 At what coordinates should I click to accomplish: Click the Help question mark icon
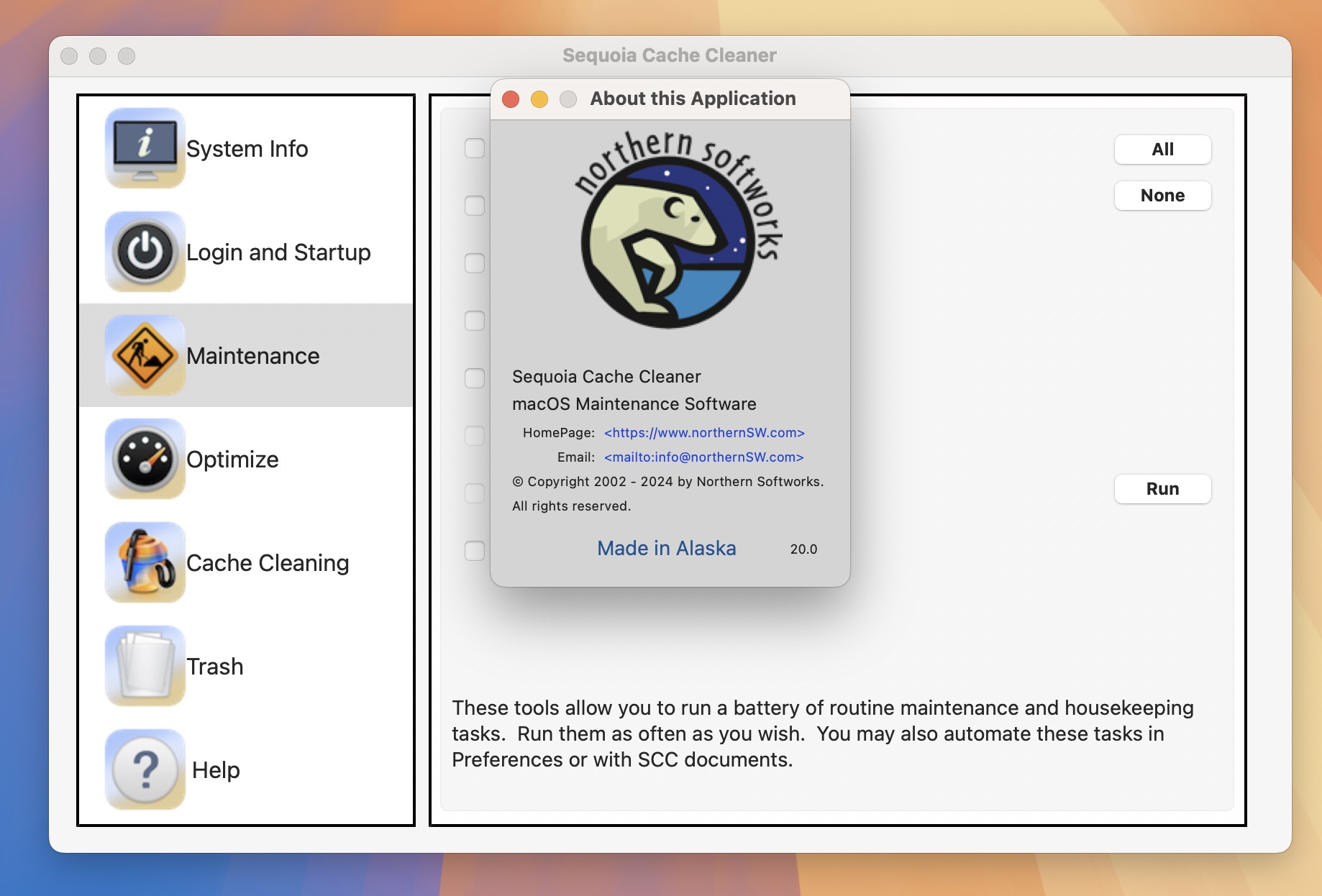point(145,769)
